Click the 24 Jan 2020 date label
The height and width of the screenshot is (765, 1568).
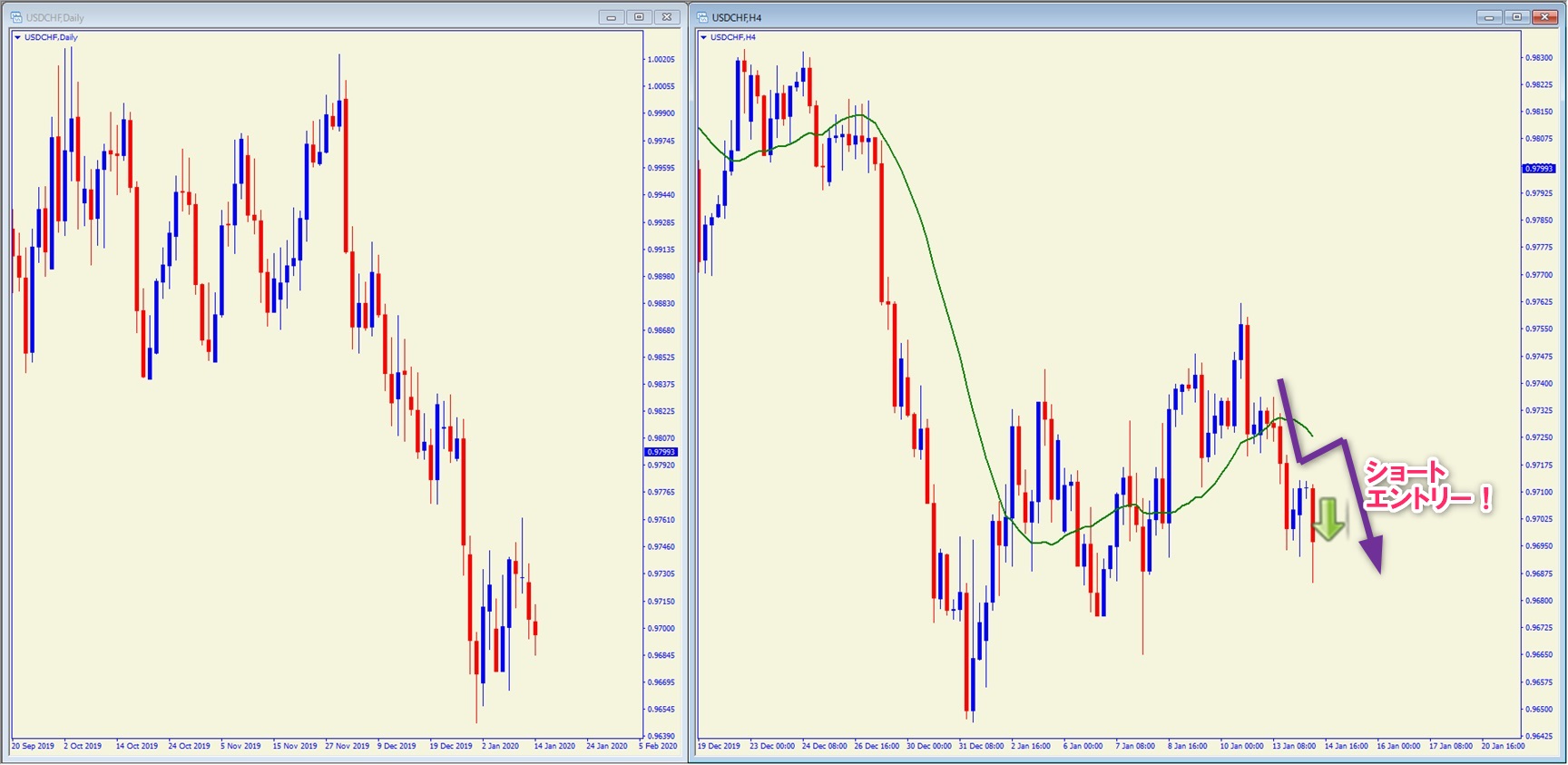pos(607,746)
